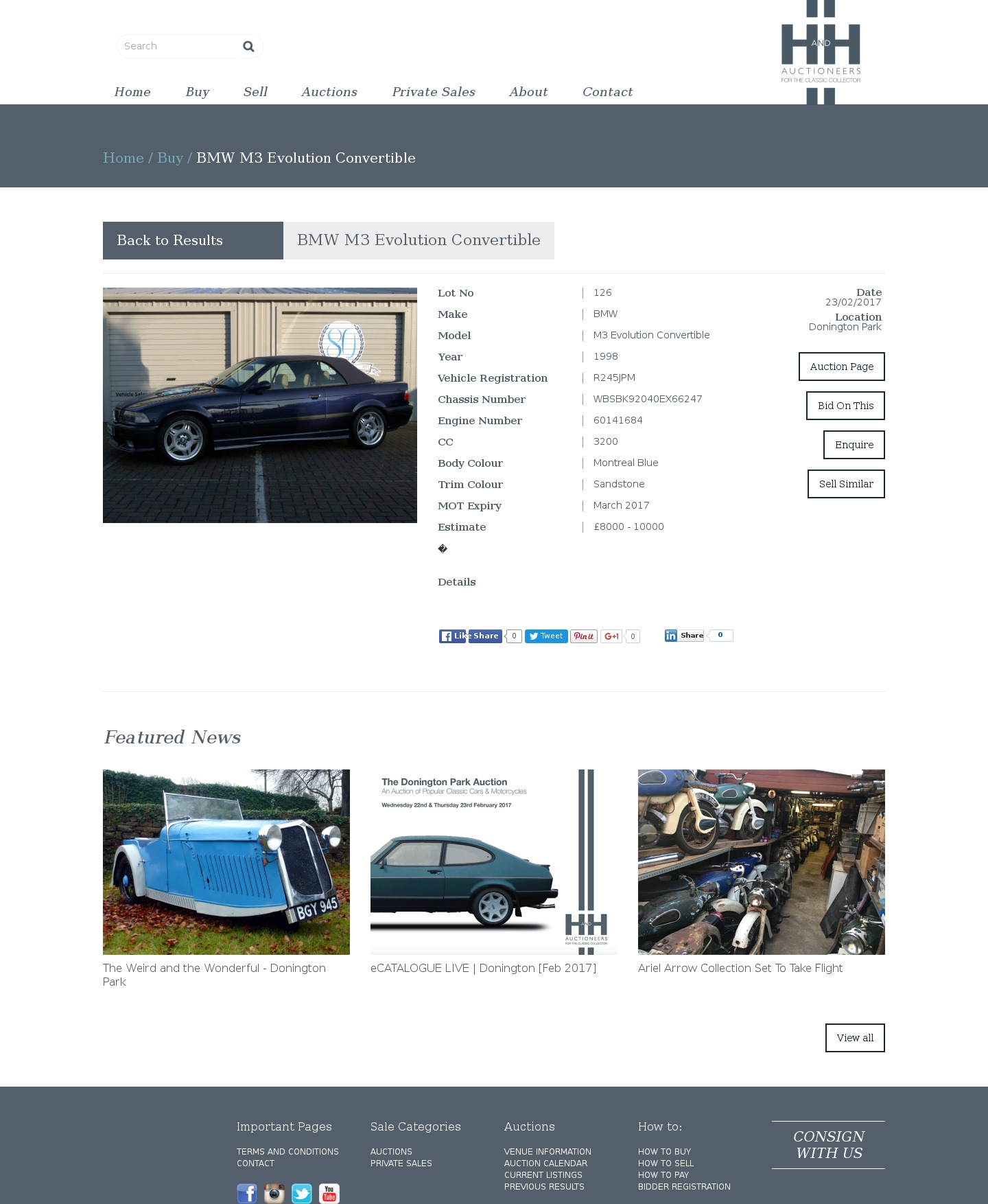Share this listing on LinkedIn
The image size is (988, 1204).
(684, 636)
